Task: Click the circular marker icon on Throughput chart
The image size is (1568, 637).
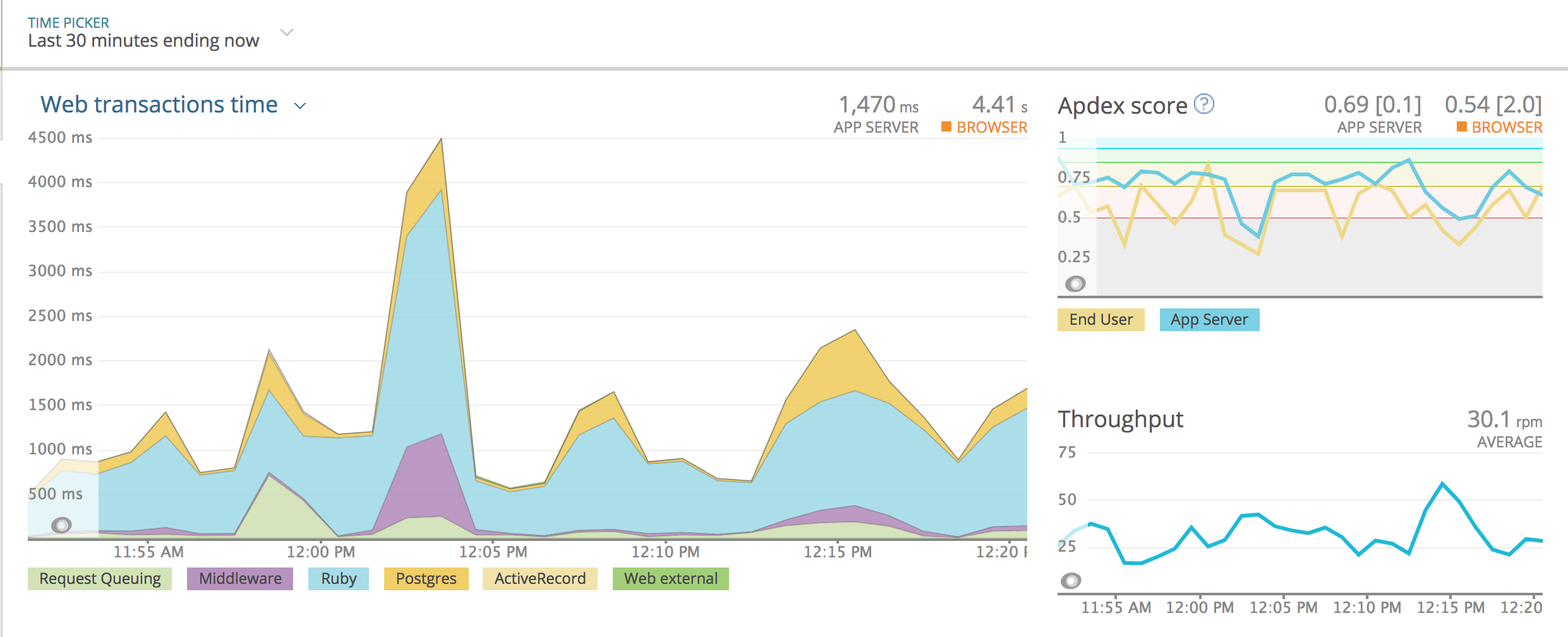Action: [x=1071, y=580]
